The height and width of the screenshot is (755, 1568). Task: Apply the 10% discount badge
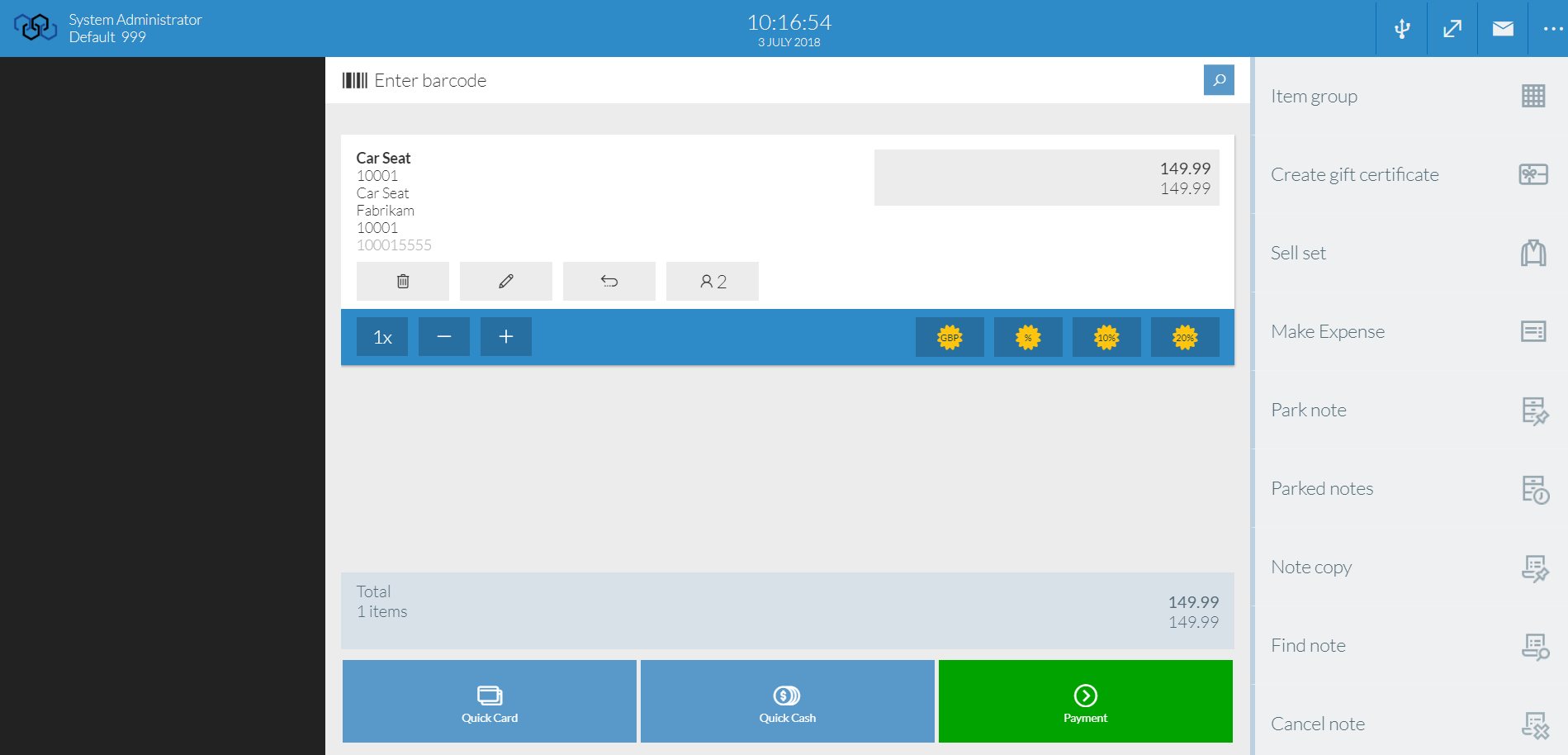(1106, 337)
